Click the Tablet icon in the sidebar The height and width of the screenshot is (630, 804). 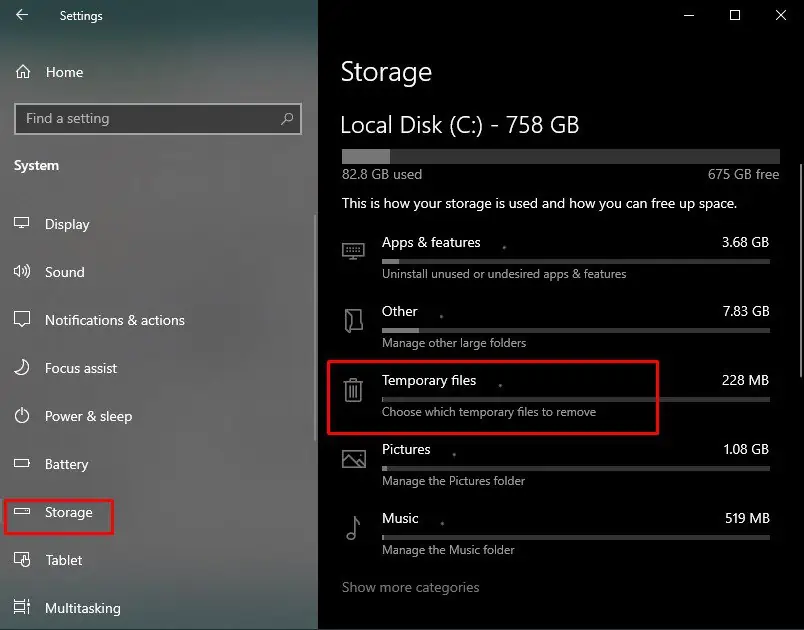22,559
